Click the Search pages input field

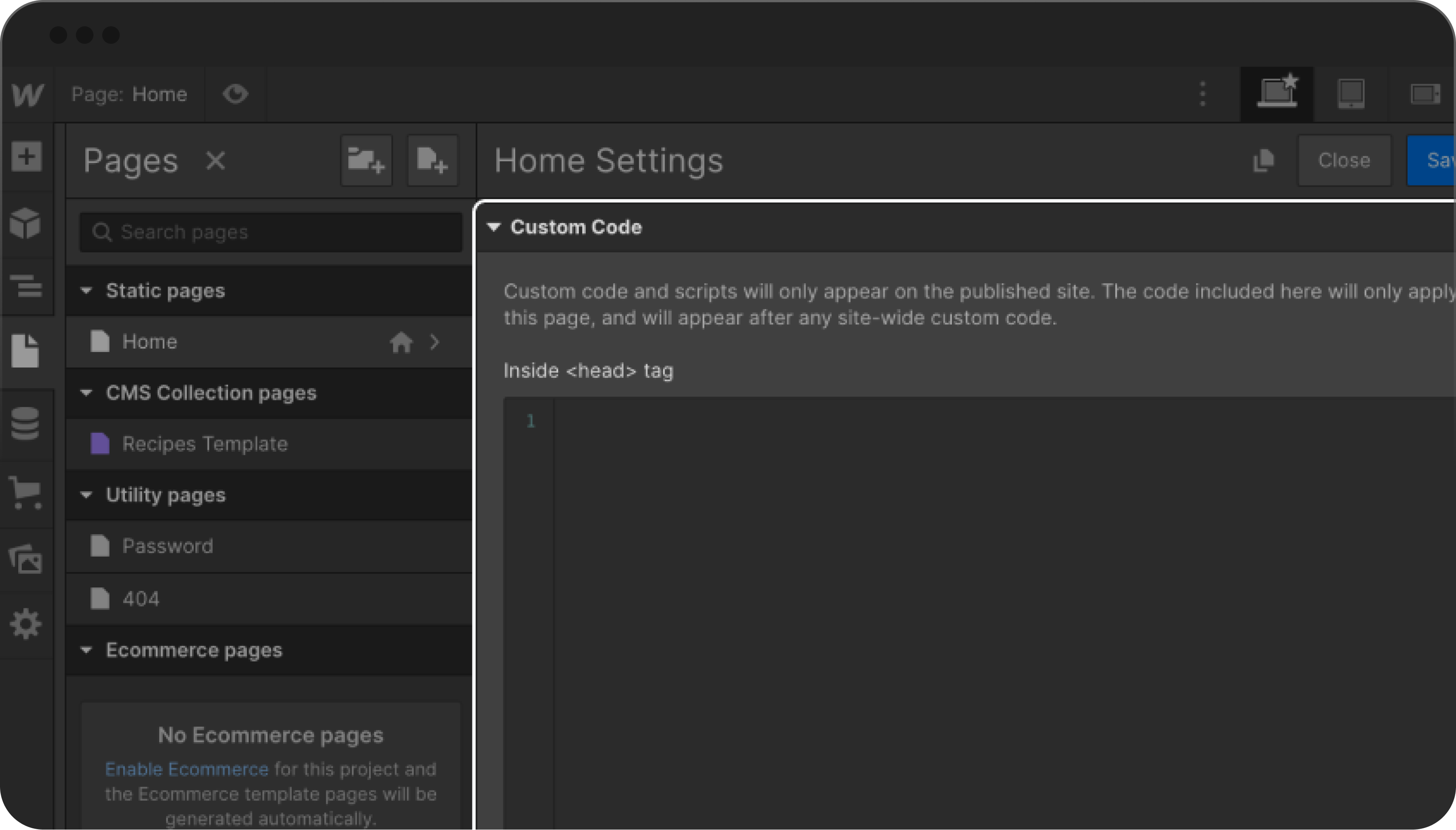click(268, 231)
